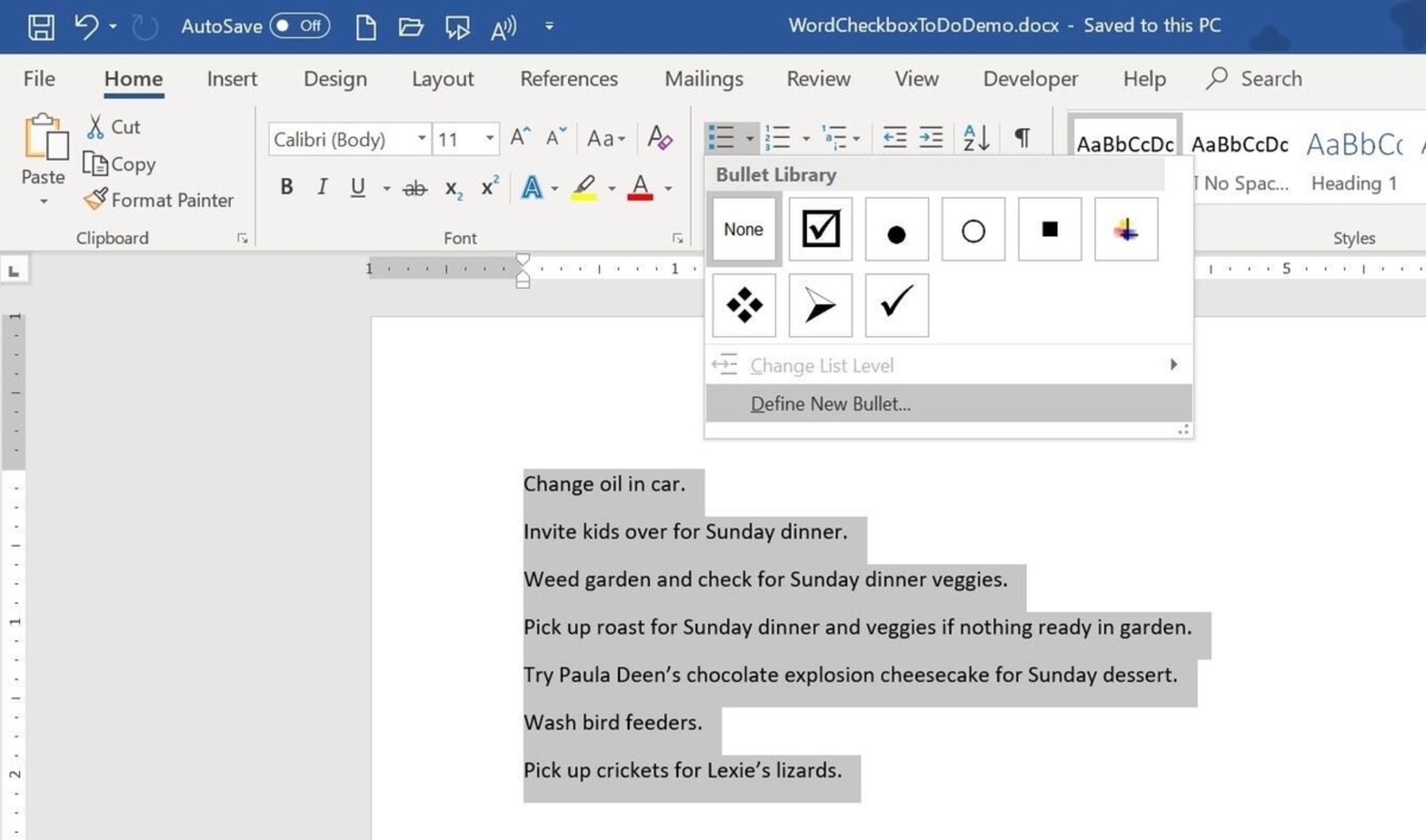
Task: Open the Insert ribbon tab
Action: [232, 78]
